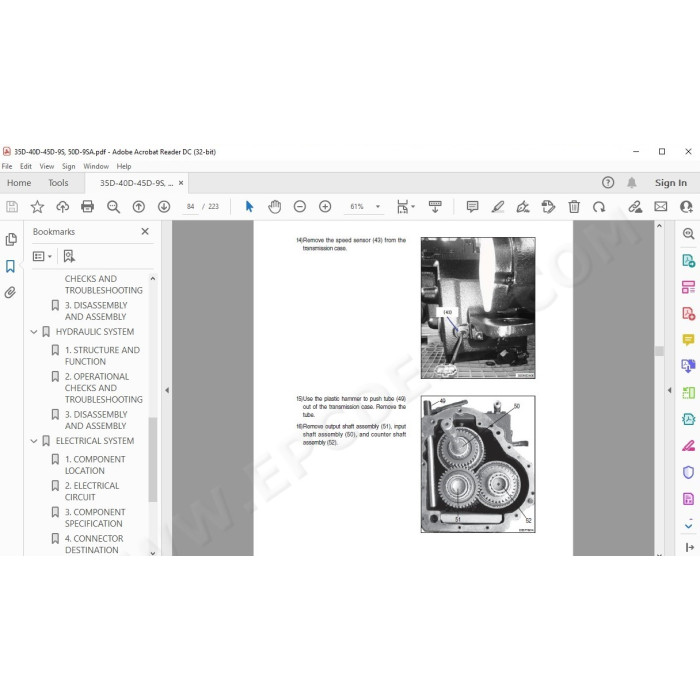700x700 pixels.
Task: Open 3. COMPONENT SPECIFICATION bookmark
Action: (95, 517)
